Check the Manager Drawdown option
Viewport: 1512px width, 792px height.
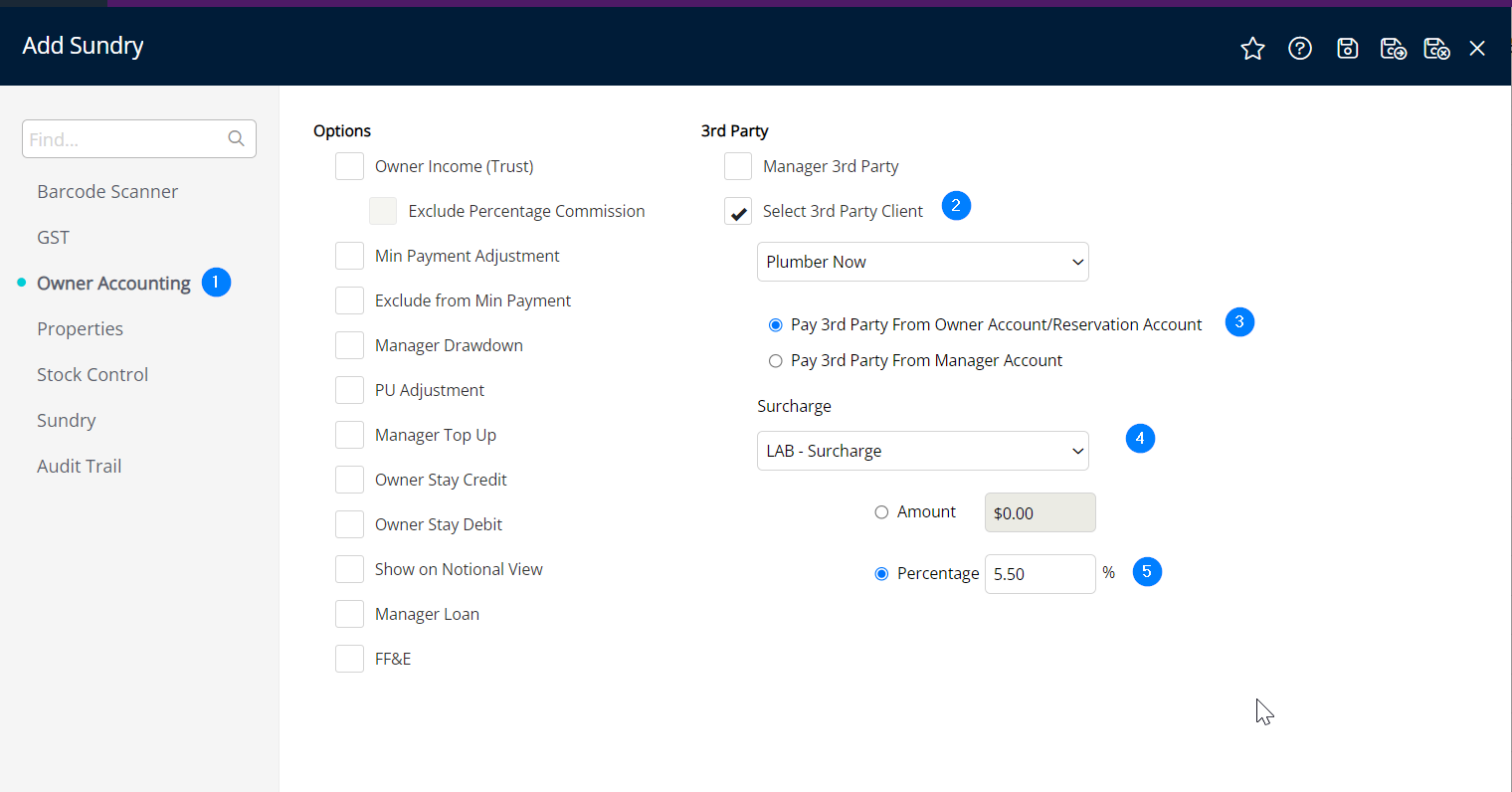pyautogui.click(x=349, y=345)
